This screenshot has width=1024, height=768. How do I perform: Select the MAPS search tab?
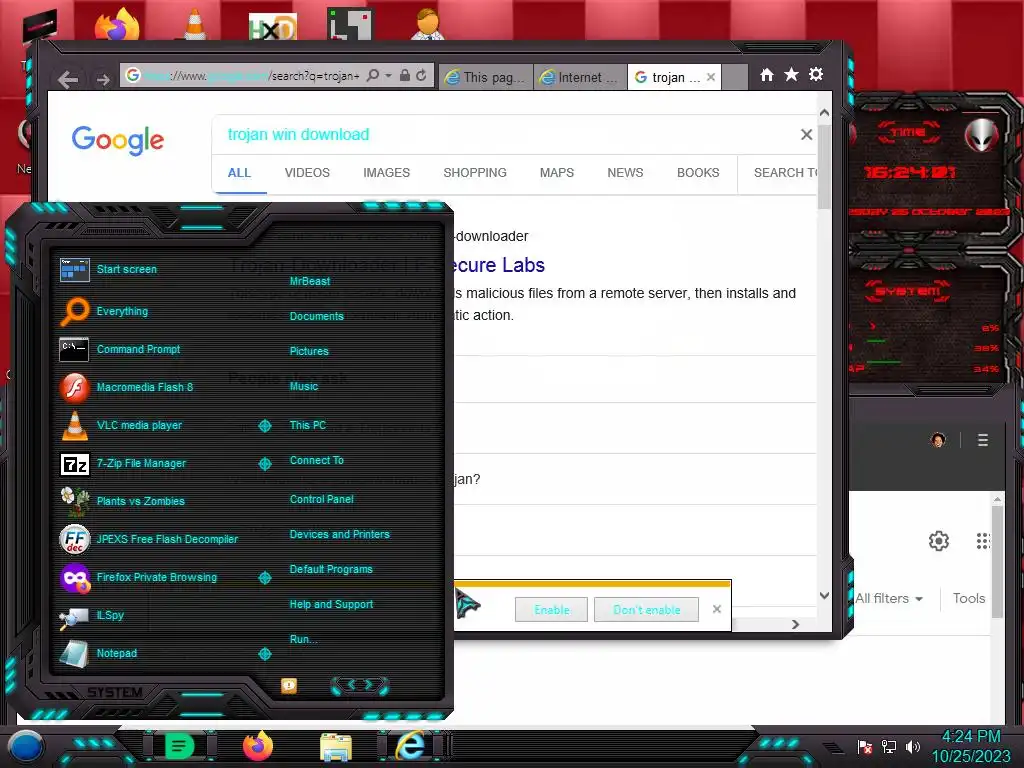[556, 172]
